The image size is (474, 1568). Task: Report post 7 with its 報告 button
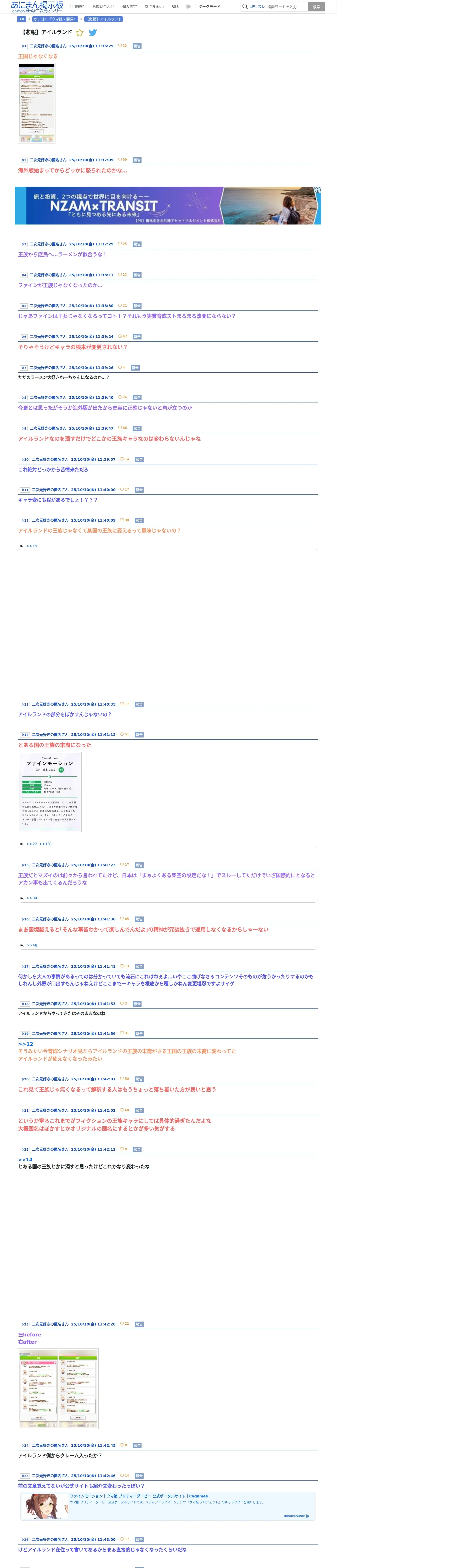tap(135, 368)
